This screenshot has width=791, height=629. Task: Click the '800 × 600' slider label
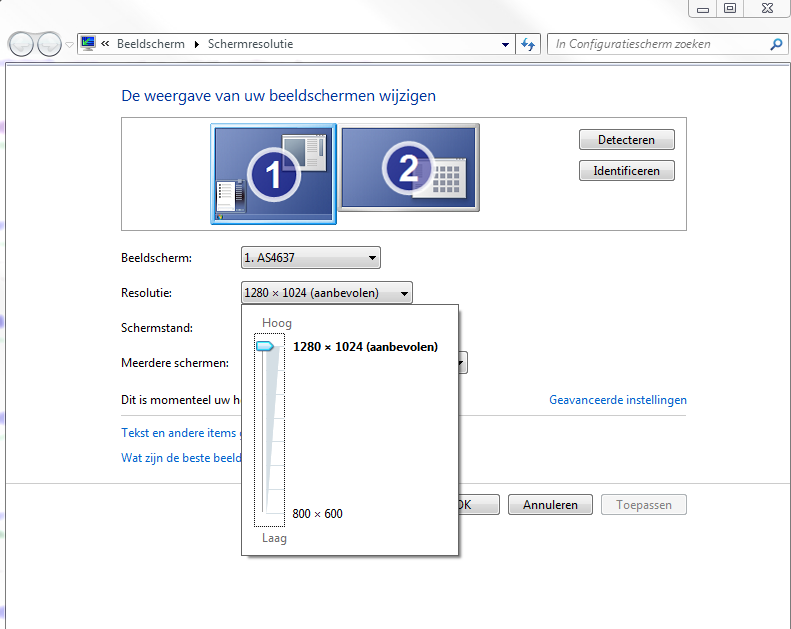[x=317, y=513]
